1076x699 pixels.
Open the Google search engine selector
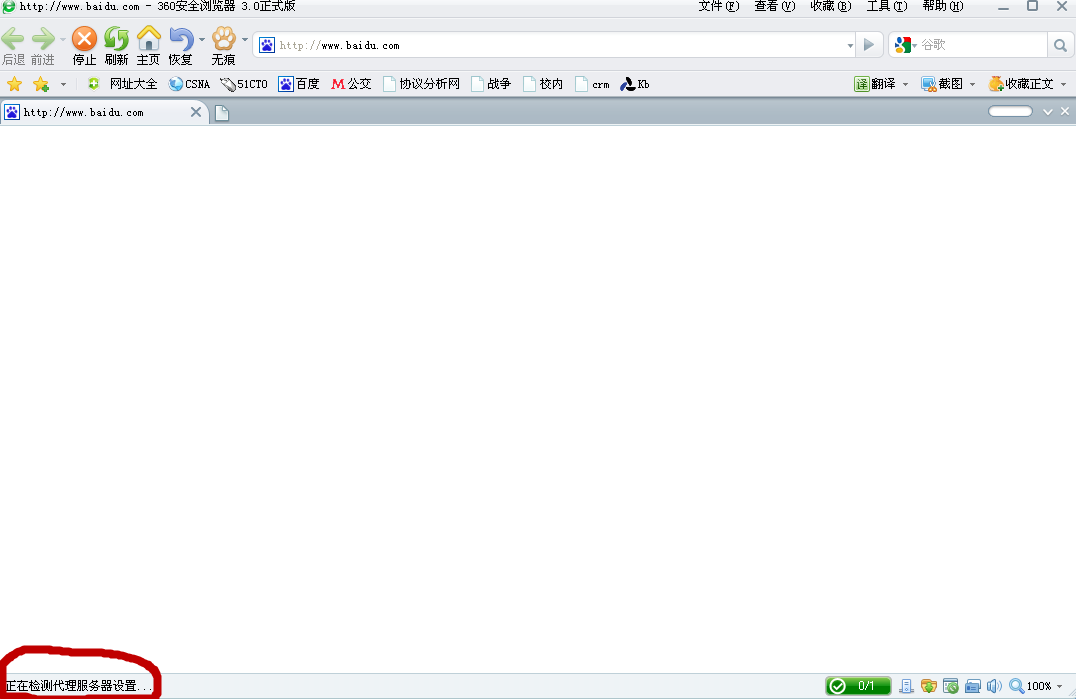coord(906,45)
